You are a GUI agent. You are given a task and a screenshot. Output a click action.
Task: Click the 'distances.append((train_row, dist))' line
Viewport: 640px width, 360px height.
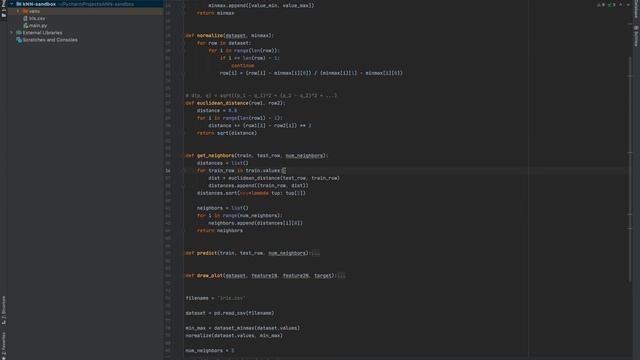tap(258, 186)
